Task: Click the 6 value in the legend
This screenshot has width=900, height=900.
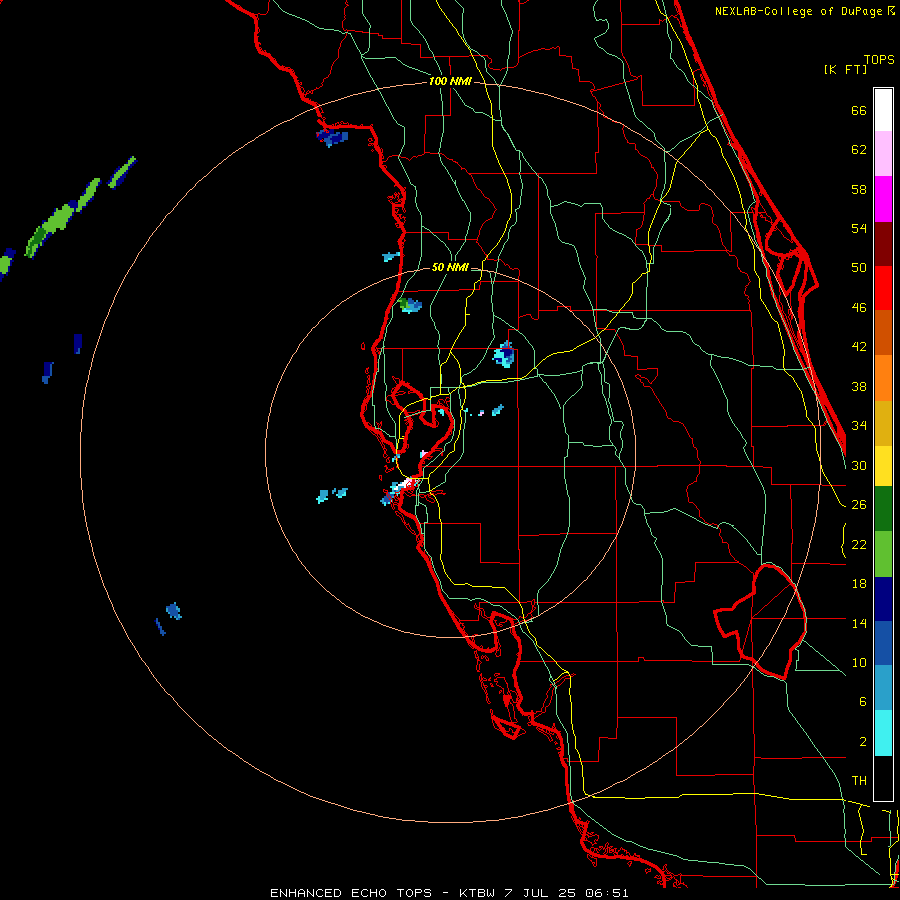Action: (863, 702)
